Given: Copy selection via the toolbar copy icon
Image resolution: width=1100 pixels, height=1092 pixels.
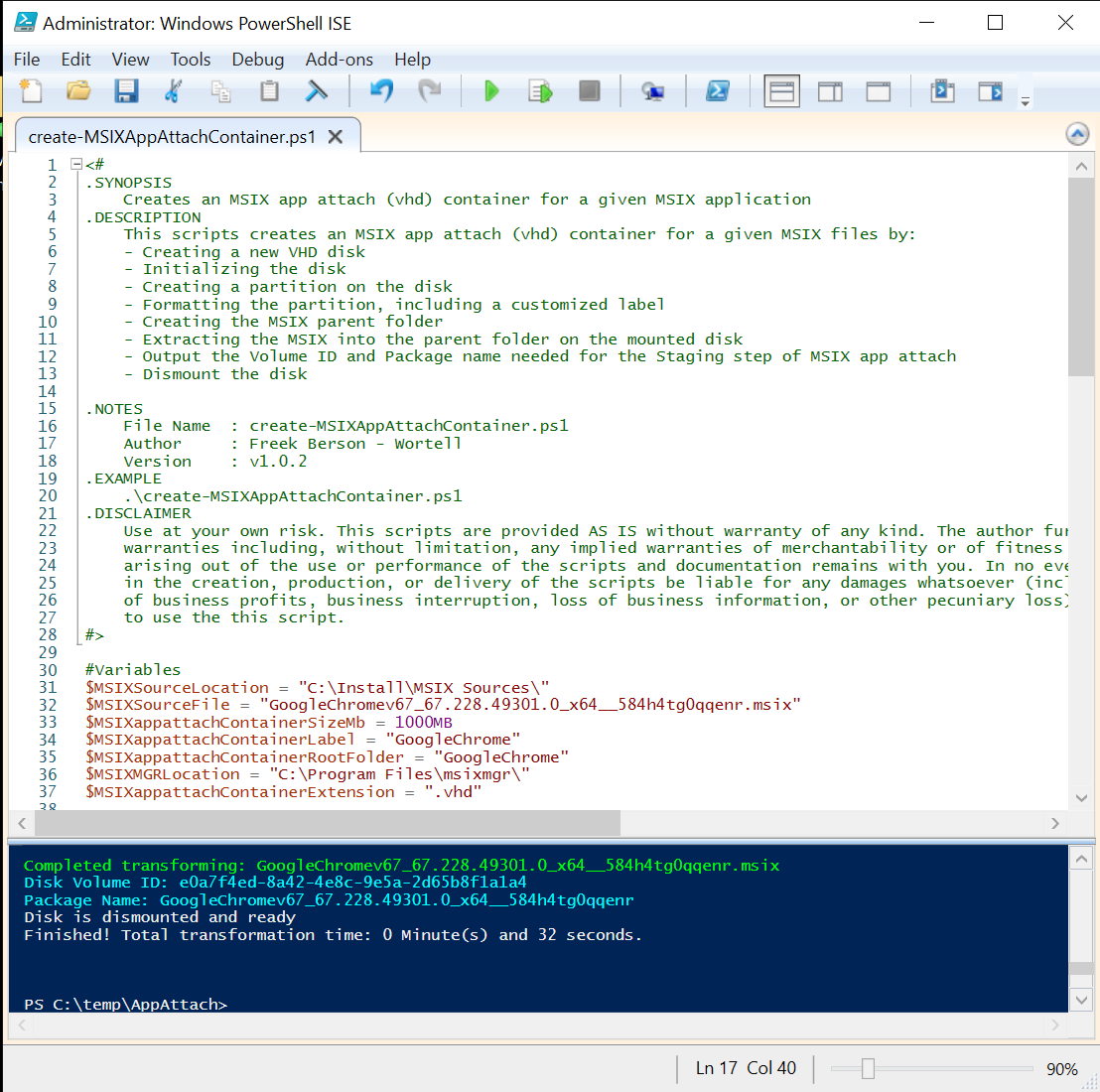Looking at the screenshot, I should pos(221,91).
